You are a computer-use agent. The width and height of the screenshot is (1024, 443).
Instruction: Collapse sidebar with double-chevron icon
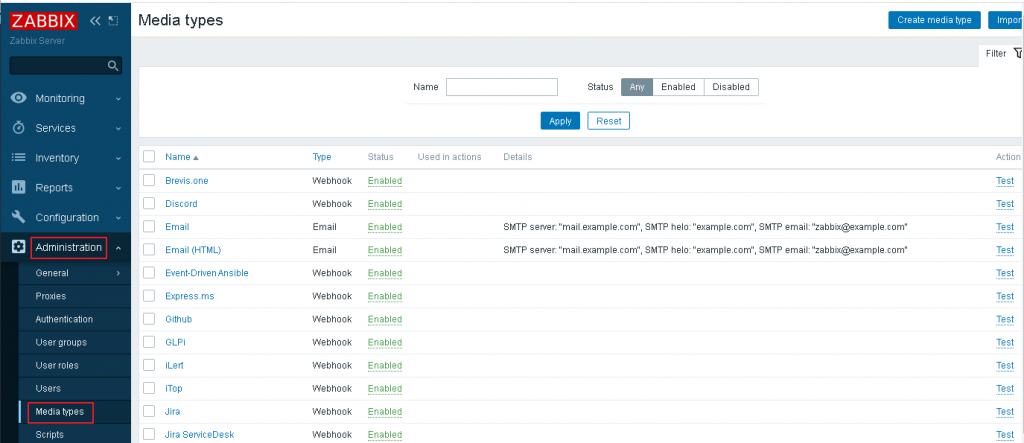95,21
